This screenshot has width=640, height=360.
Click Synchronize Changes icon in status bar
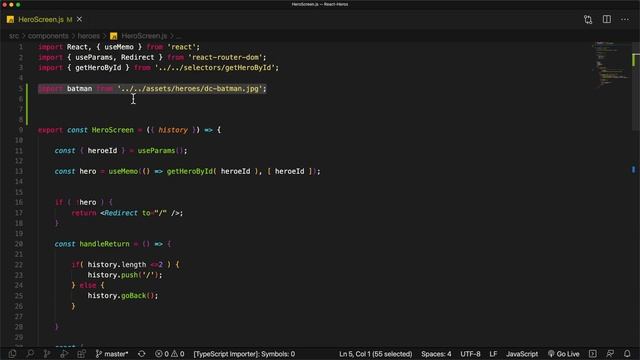click(x=142, y=354)
